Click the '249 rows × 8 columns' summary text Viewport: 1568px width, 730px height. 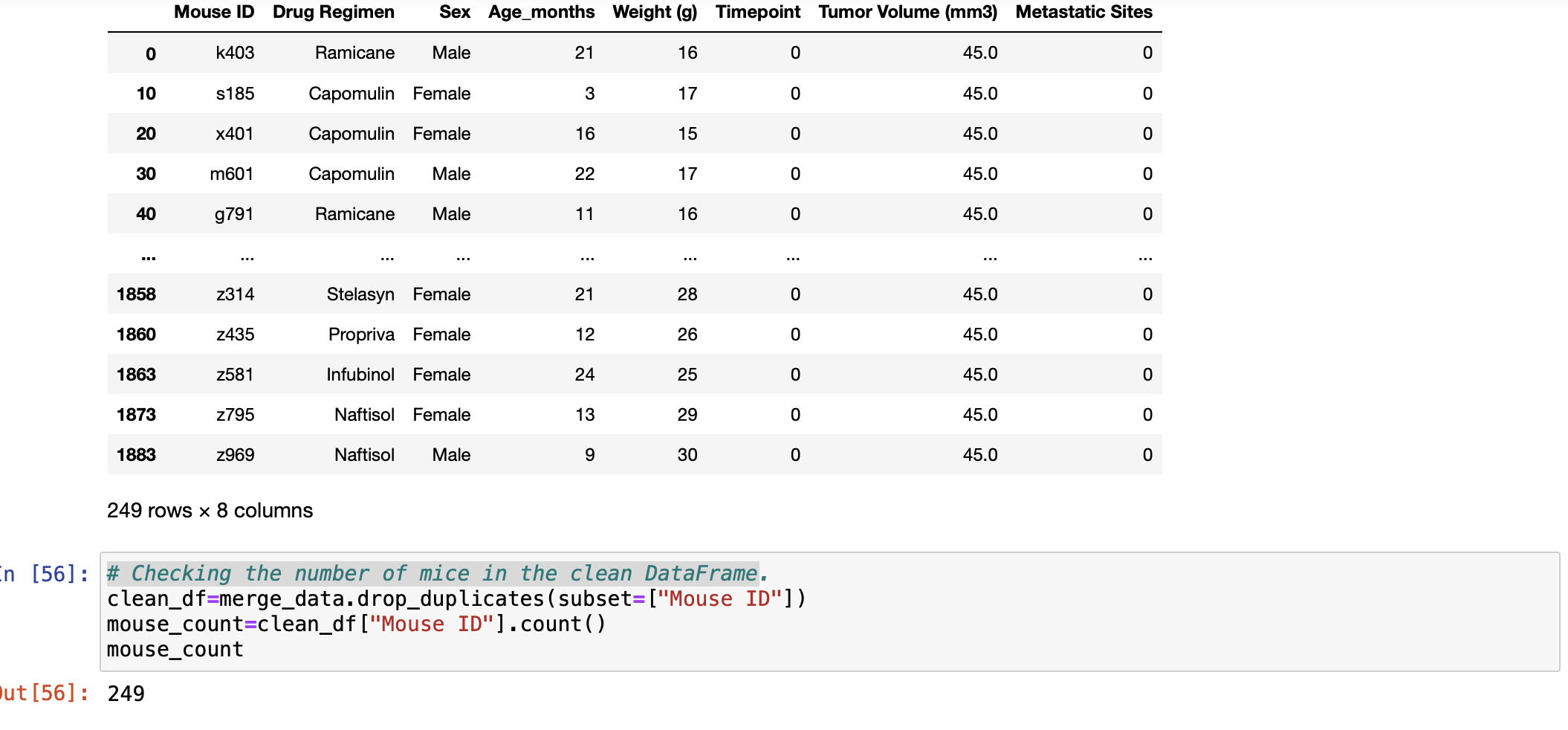(x=210, y=511)
